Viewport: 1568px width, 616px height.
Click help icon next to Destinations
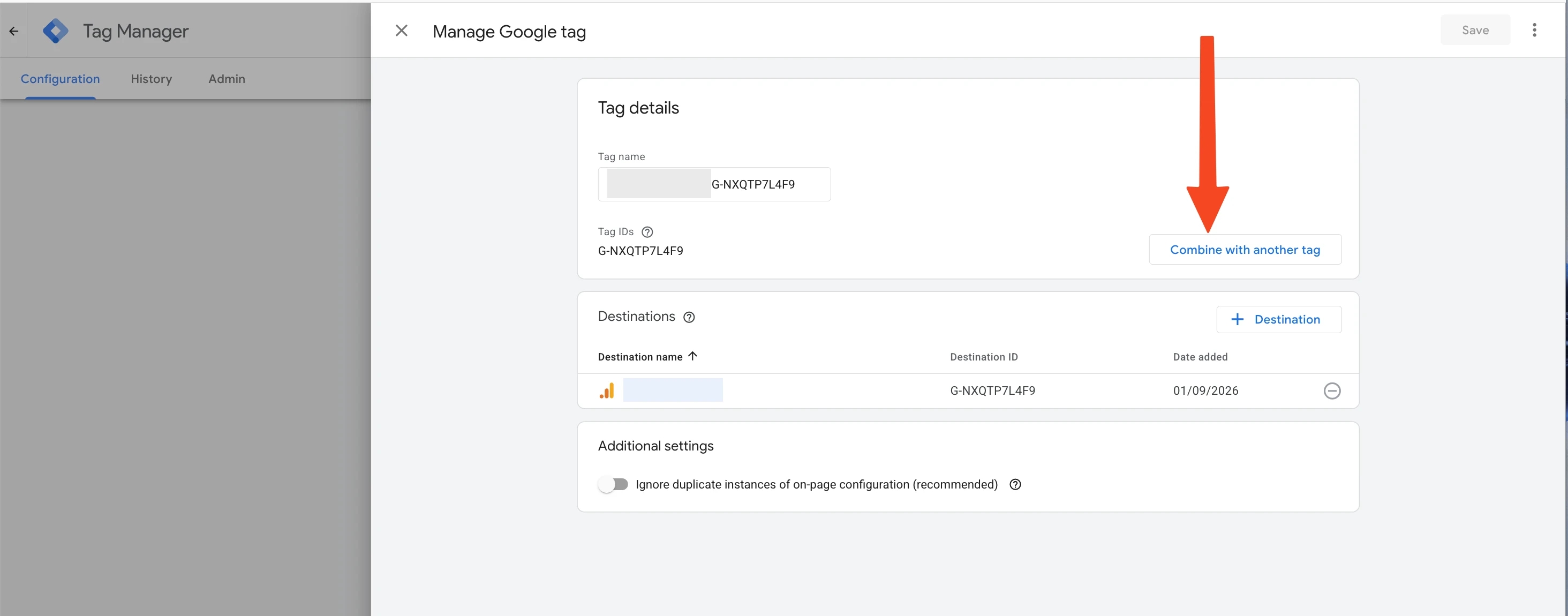(x=689, y=317)
